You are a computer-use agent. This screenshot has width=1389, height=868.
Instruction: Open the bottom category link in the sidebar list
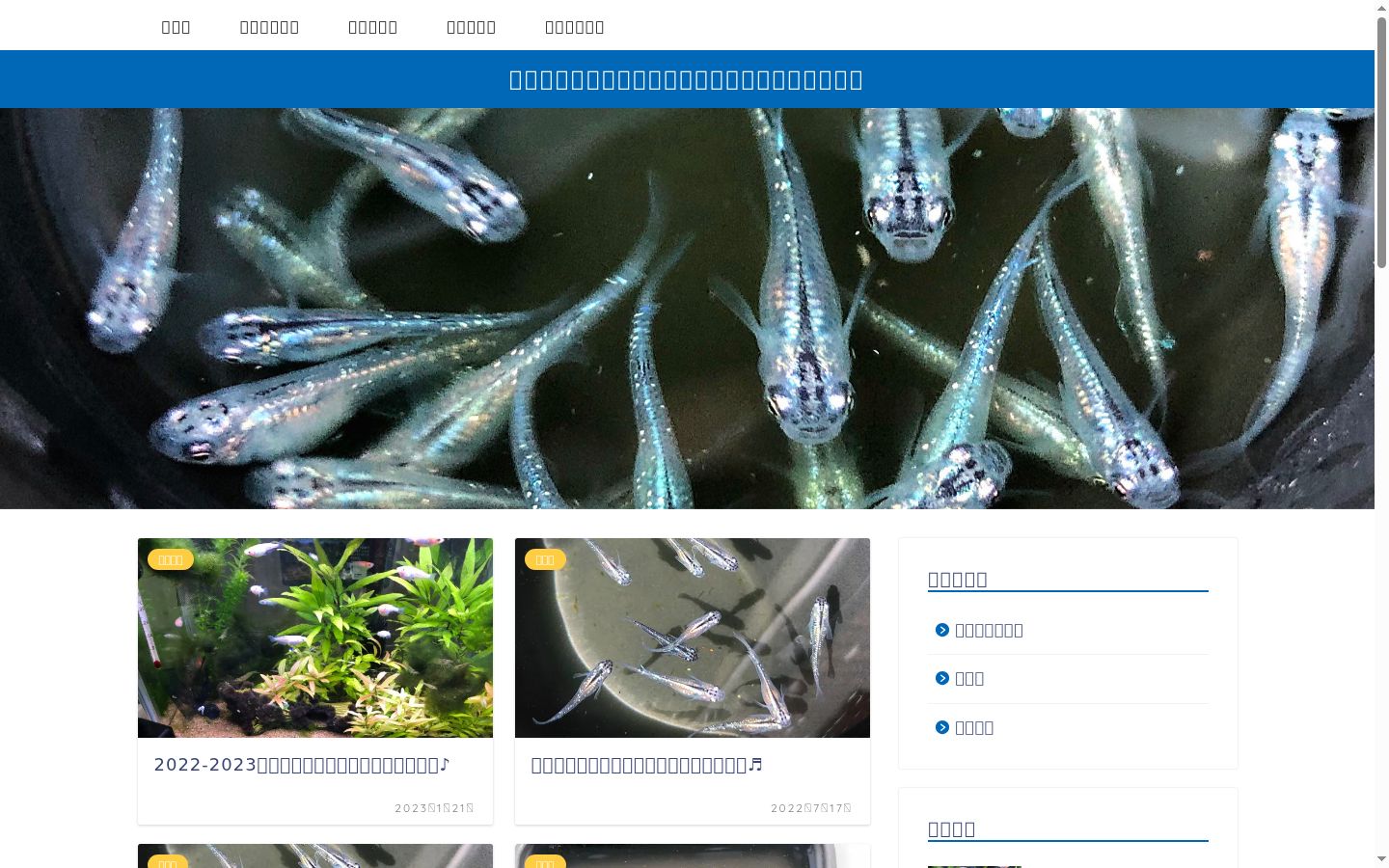pos(974,727)
